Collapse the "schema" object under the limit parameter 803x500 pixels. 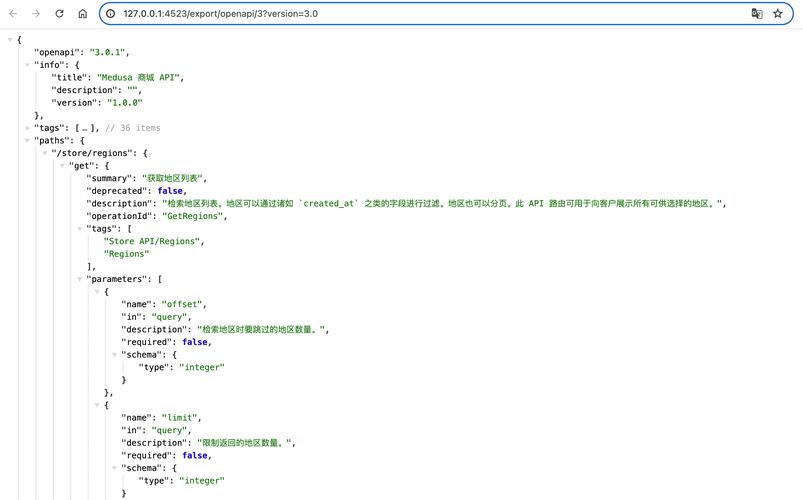click(x=114, y=468)
